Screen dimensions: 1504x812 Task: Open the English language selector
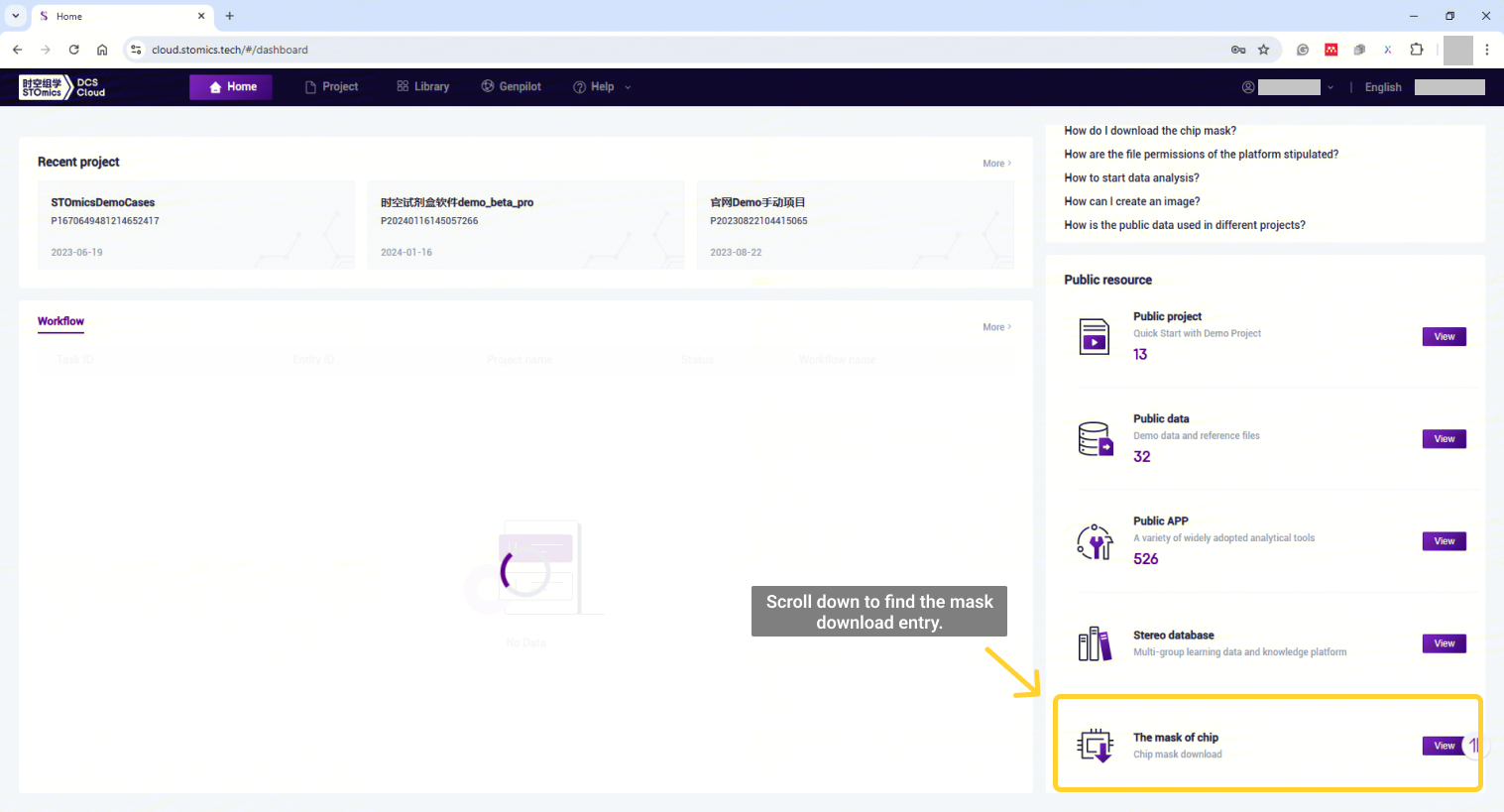point(1382,87)
